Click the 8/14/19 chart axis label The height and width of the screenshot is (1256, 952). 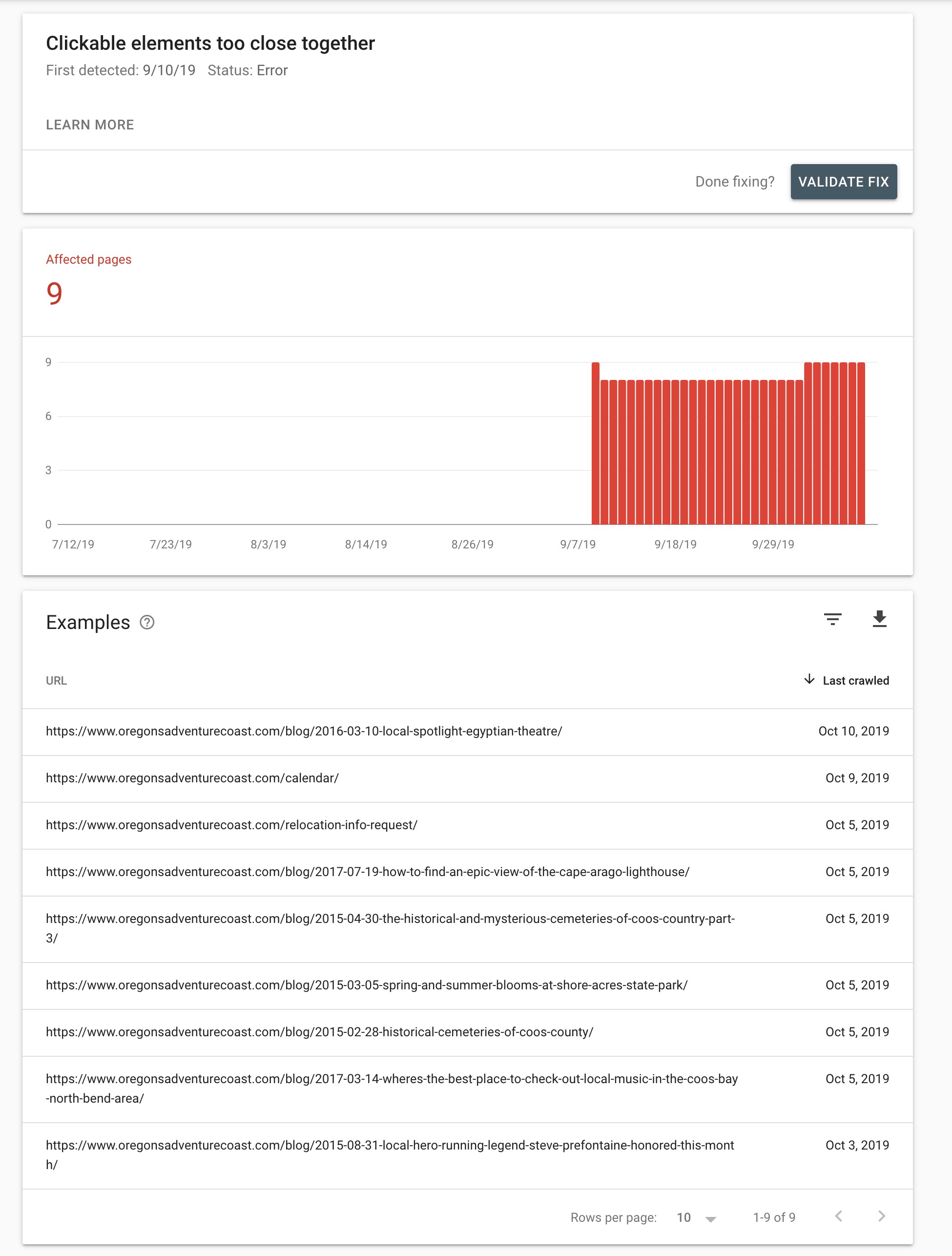click(x=366, y=544)
